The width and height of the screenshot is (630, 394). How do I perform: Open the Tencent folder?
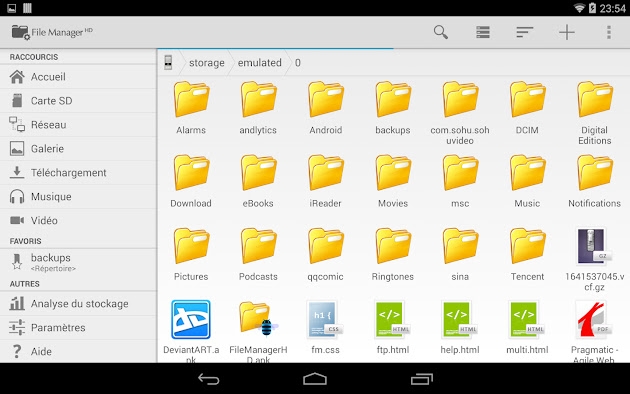(527, 254)
